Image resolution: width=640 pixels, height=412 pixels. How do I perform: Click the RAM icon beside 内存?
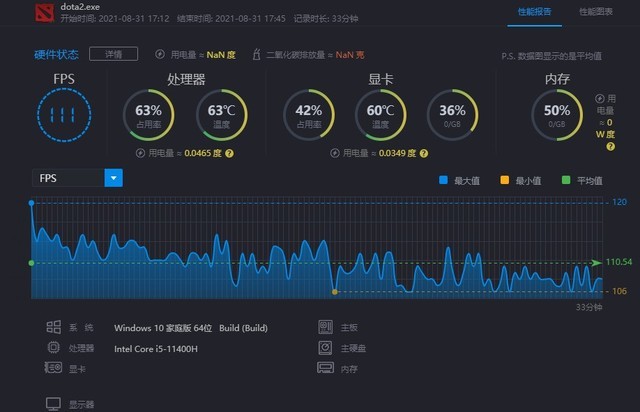(x=325, y=368)
